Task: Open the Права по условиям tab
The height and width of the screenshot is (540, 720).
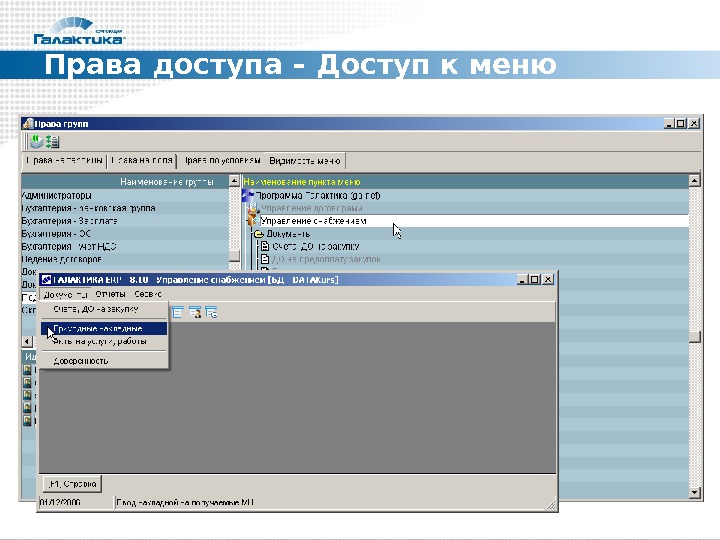Action: [x=222, y=161]
